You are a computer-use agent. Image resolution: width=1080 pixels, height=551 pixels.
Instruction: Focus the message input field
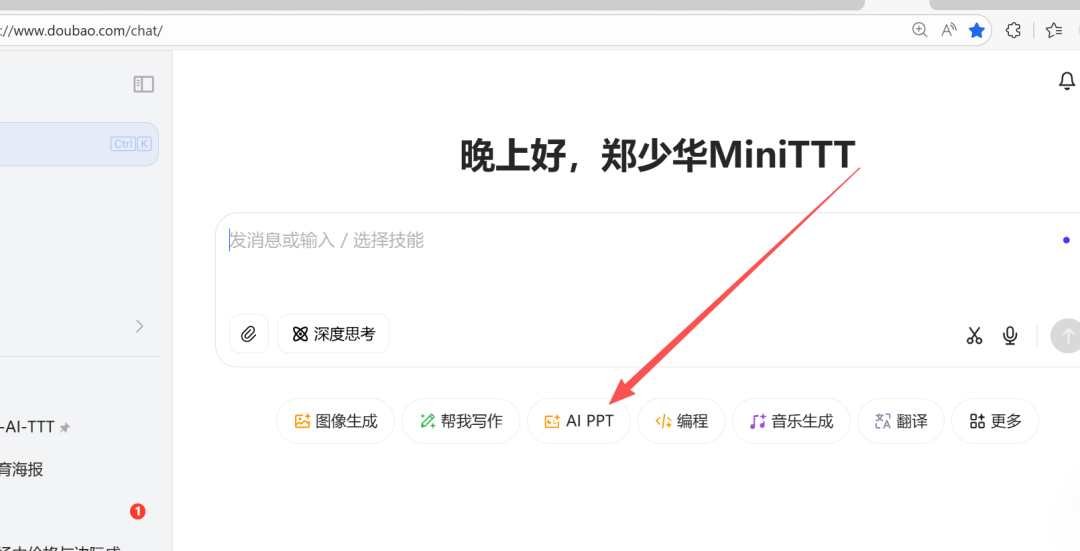click(641, 240)
